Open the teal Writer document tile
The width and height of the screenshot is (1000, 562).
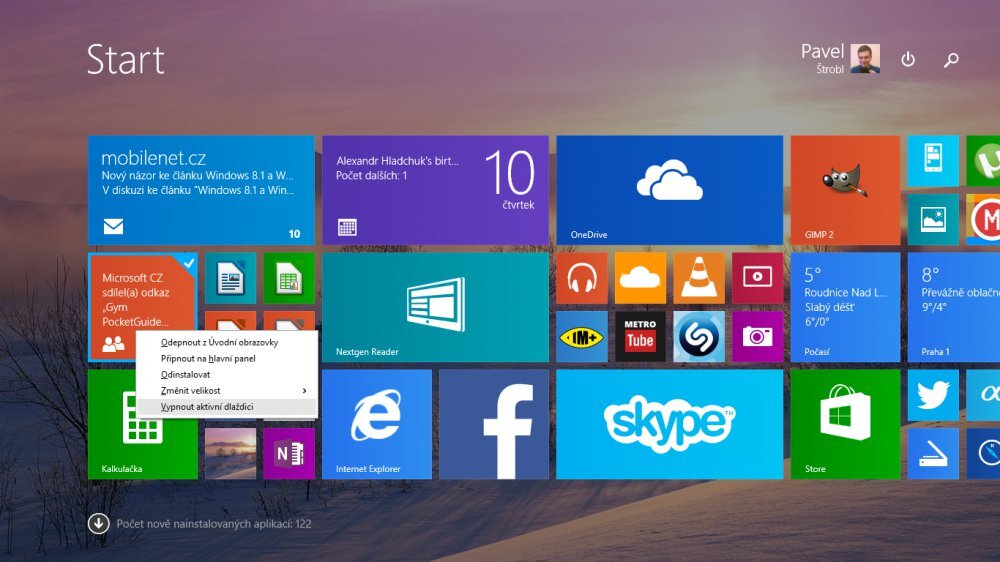click(230, 278)
